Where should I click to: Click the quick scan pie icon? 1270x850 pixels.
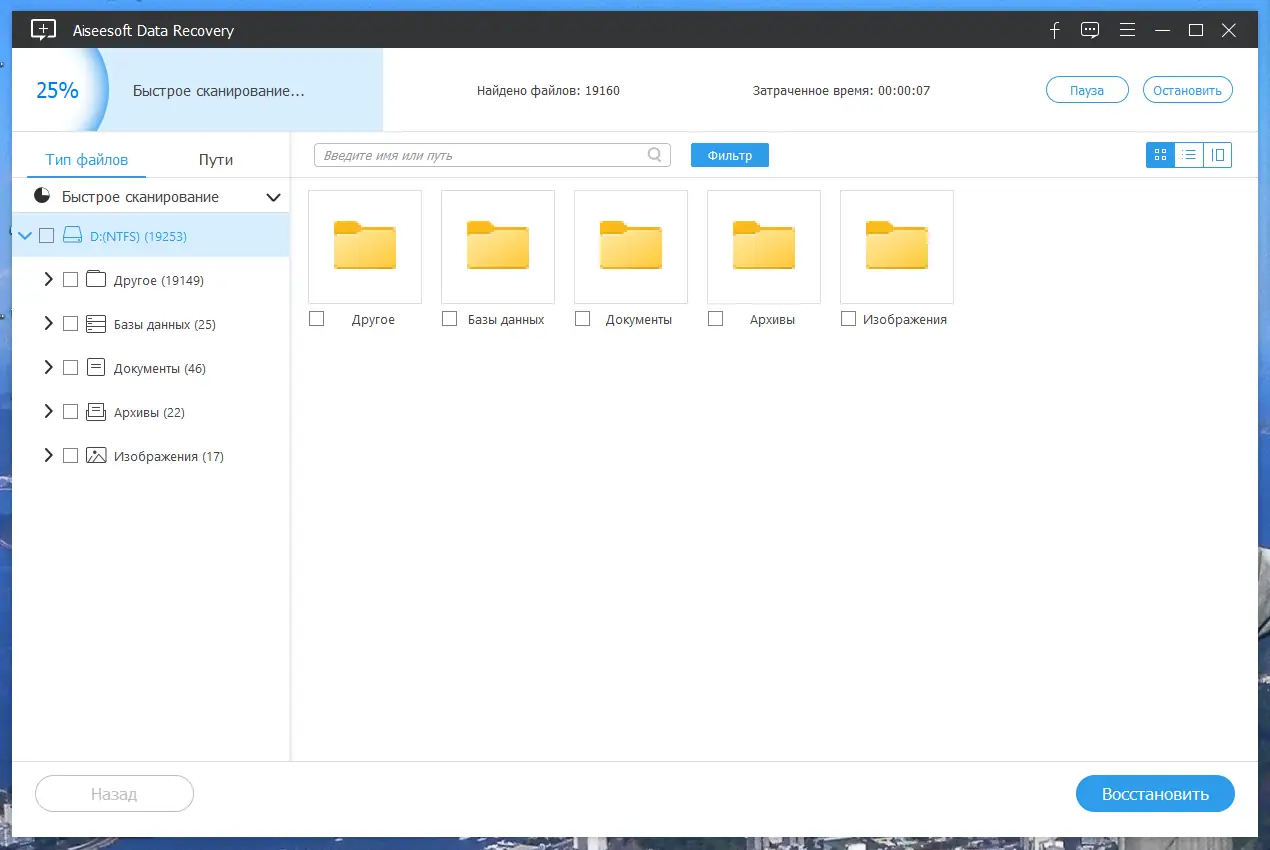[x=42, y=196]
